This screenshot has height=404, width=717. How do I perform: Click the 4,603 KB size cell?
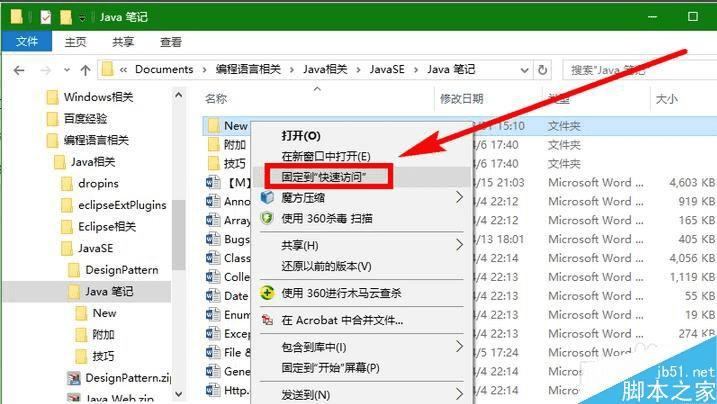pos(692,182)
